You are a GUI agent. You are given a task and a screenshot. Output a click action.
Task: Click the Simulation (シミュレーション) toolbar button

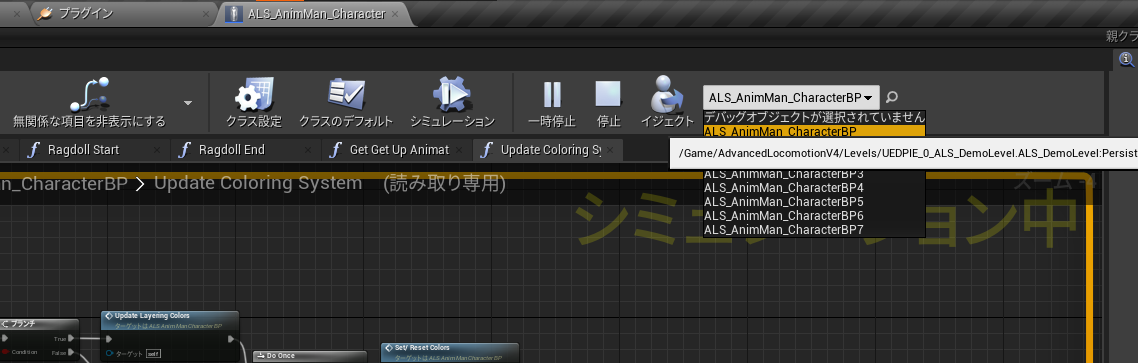(x=452, y=102)
